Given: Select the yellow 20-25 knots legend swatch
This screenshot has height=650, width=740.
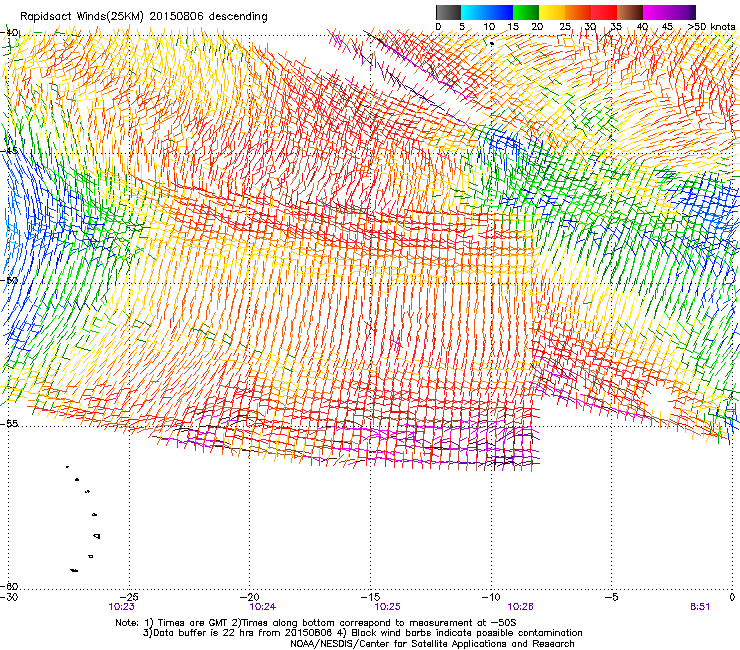Looking at the screenshot, I should pos(552,12).
